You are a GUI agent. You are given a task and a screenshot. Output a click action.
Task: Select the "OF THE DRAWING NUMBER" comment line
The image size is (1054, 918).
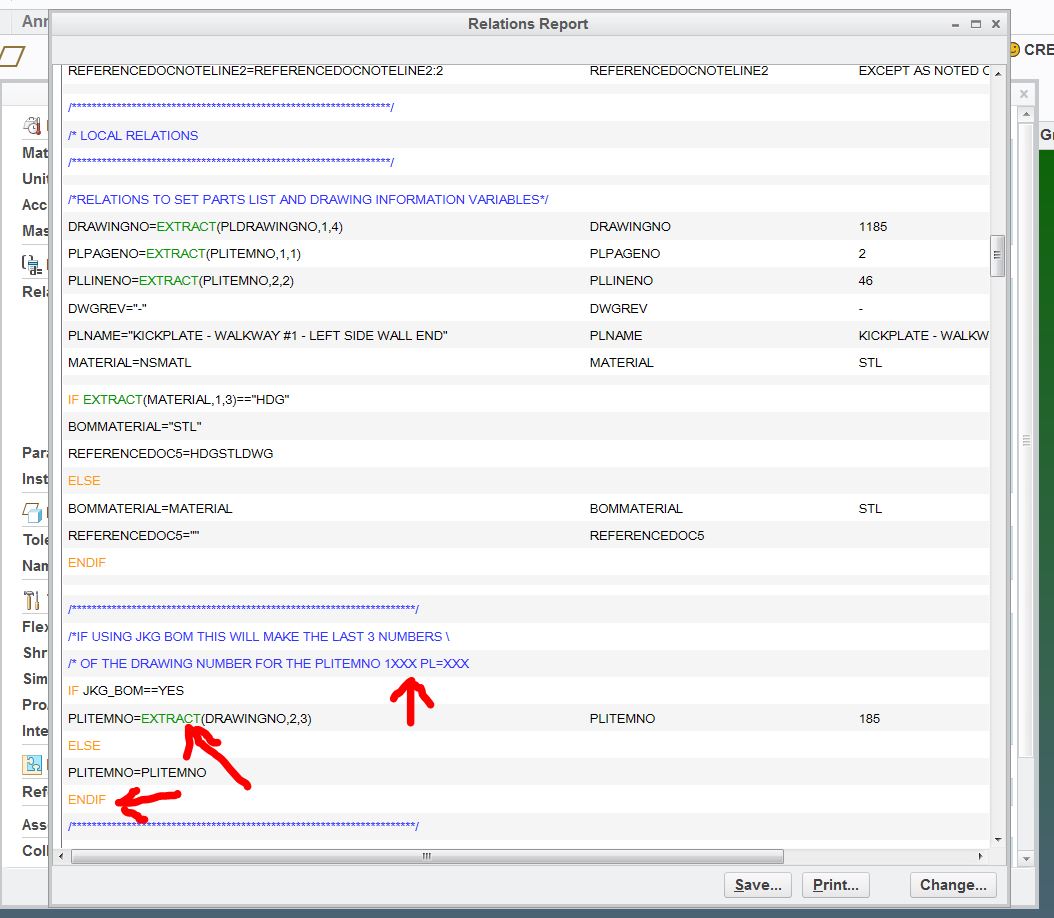[268, 663]
